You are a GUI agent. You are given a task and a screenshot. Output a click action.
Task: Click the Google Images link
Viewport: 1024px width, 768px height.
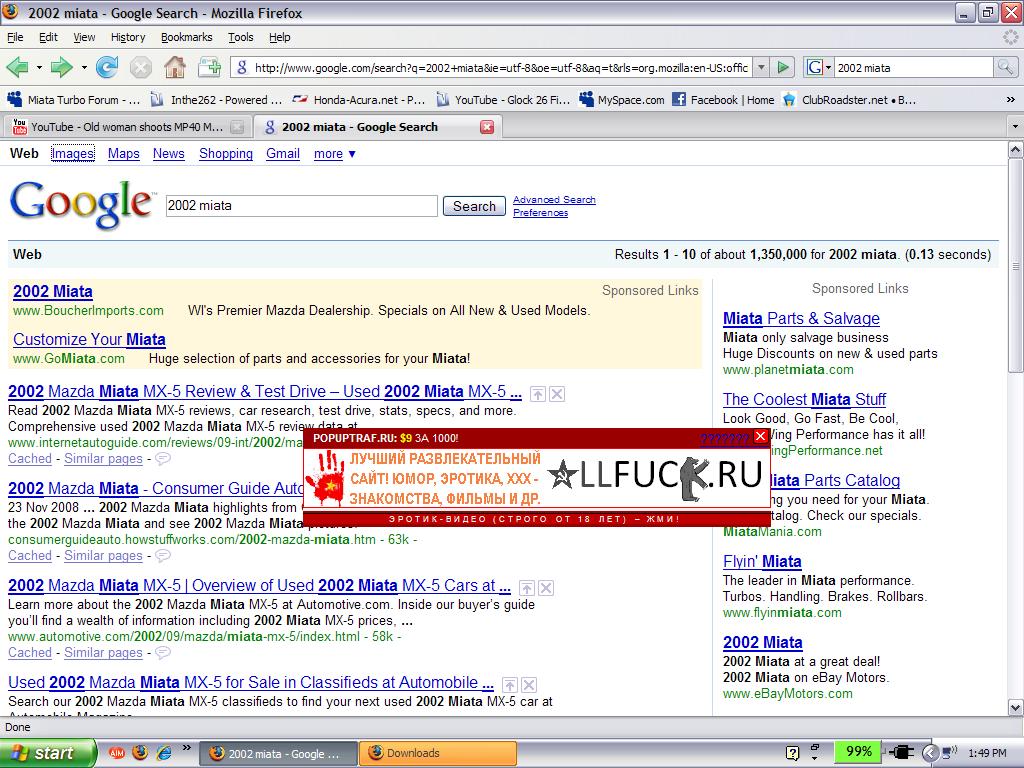[x=72, y=153]
